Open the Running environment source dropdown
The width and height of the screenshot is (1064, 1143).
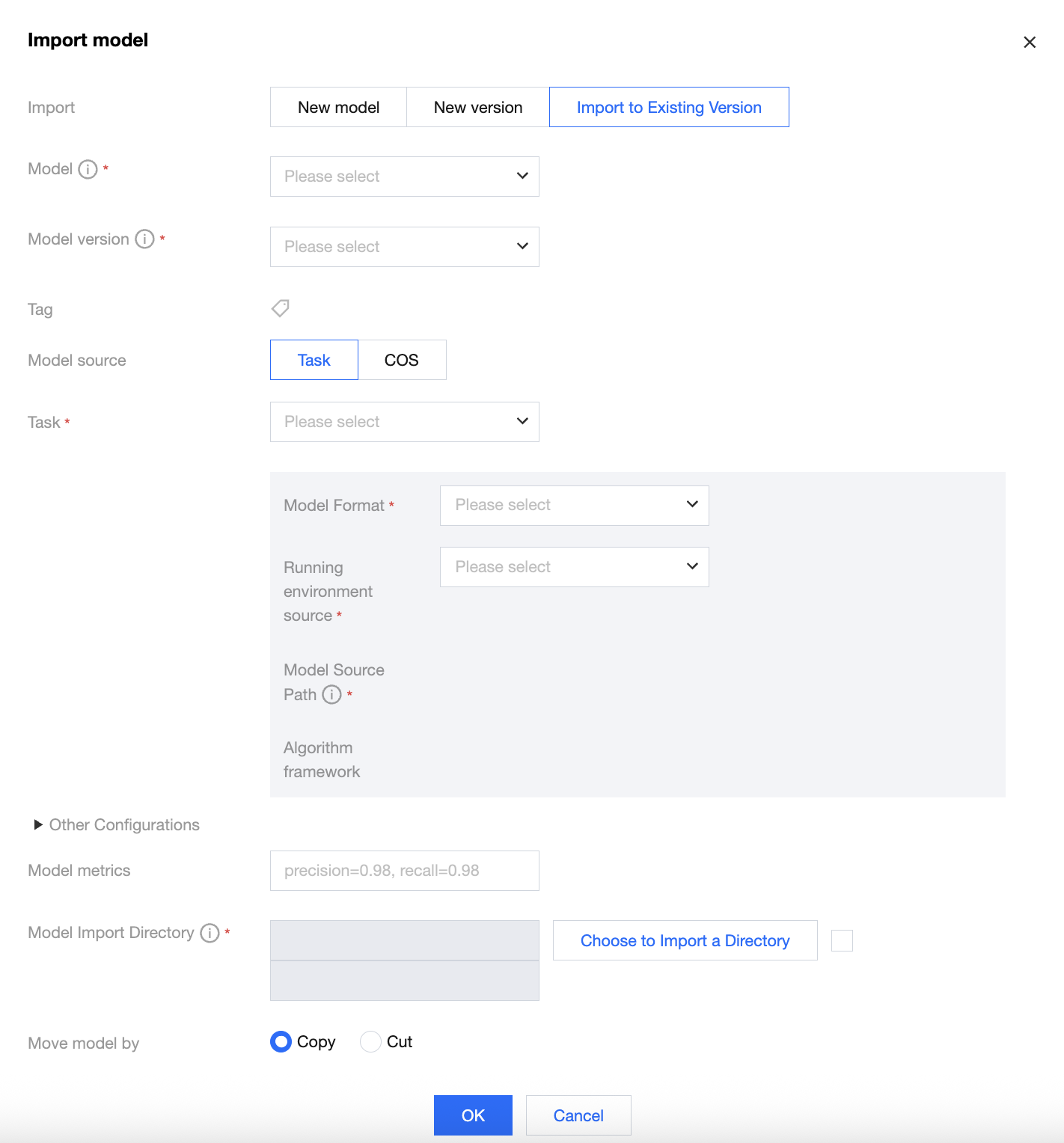[574, 567]
